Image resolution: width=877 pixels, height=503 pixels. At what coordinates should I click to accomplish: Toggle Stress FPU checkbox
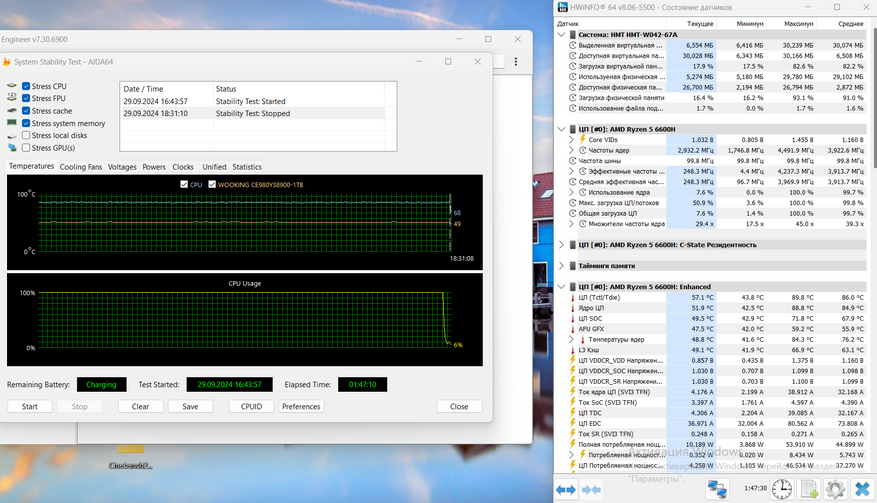tap(26, 98)
